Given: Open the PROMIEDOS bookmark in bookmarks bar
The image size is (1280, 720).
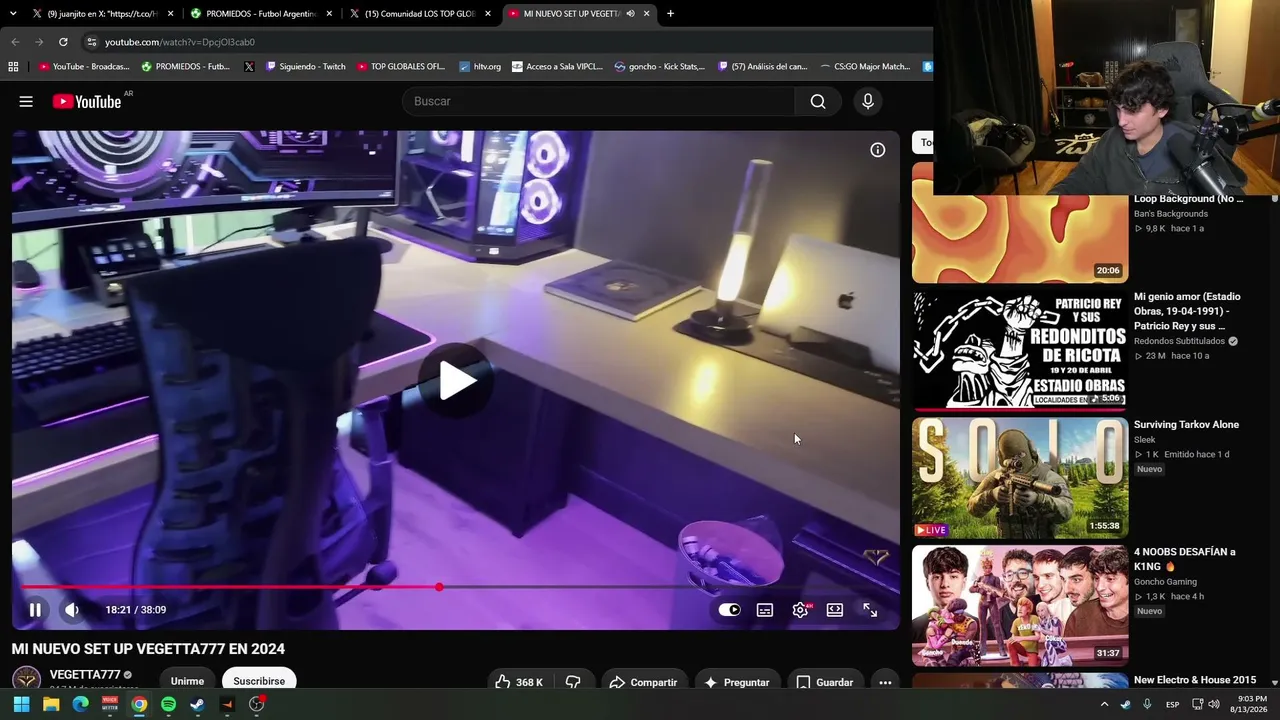Looking at the screenshot, I should point(186,67).
